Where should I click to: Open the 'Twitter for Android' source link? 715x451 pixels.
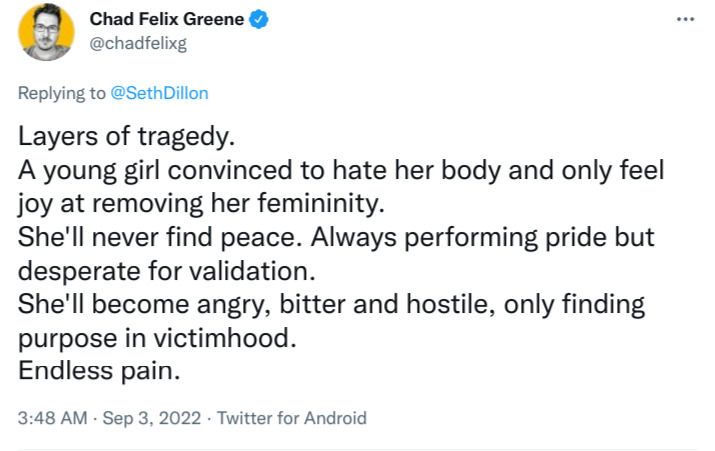tap(292, 418)
